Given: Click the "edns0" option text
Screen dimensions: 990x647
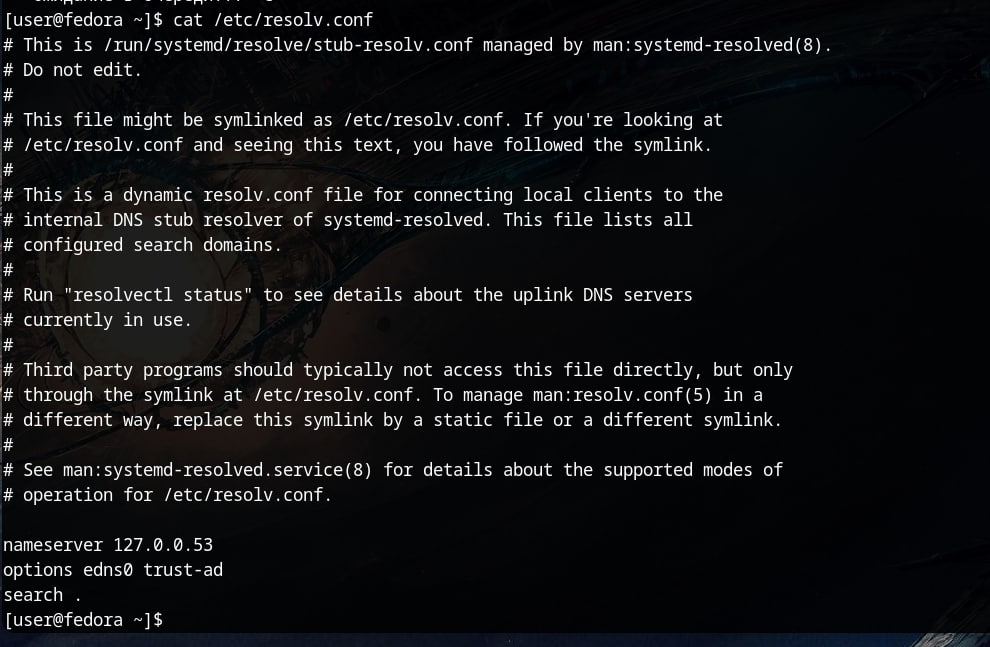Looking at the screenshot, I should 108,570.
